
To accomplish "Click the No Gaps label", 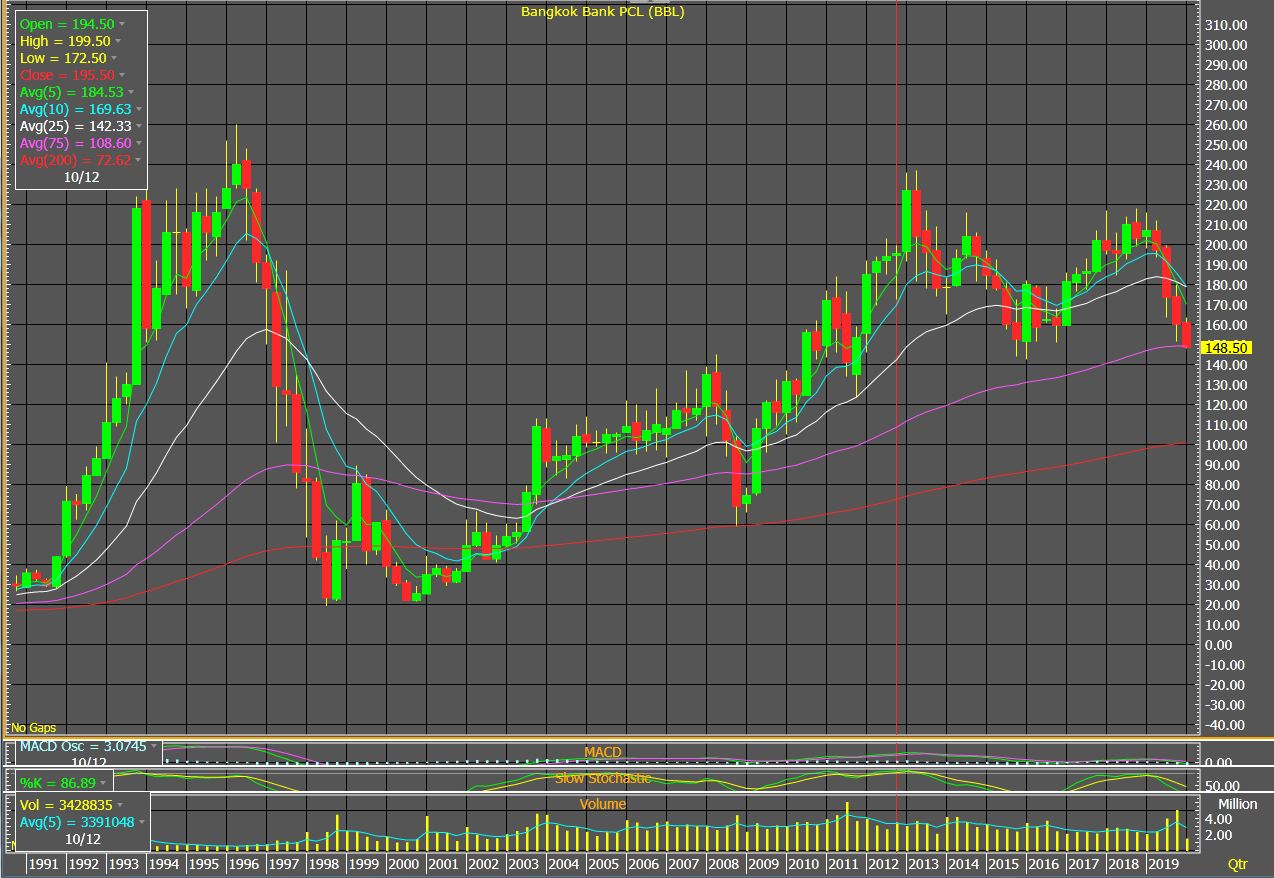I will click(x=35, y=727).
